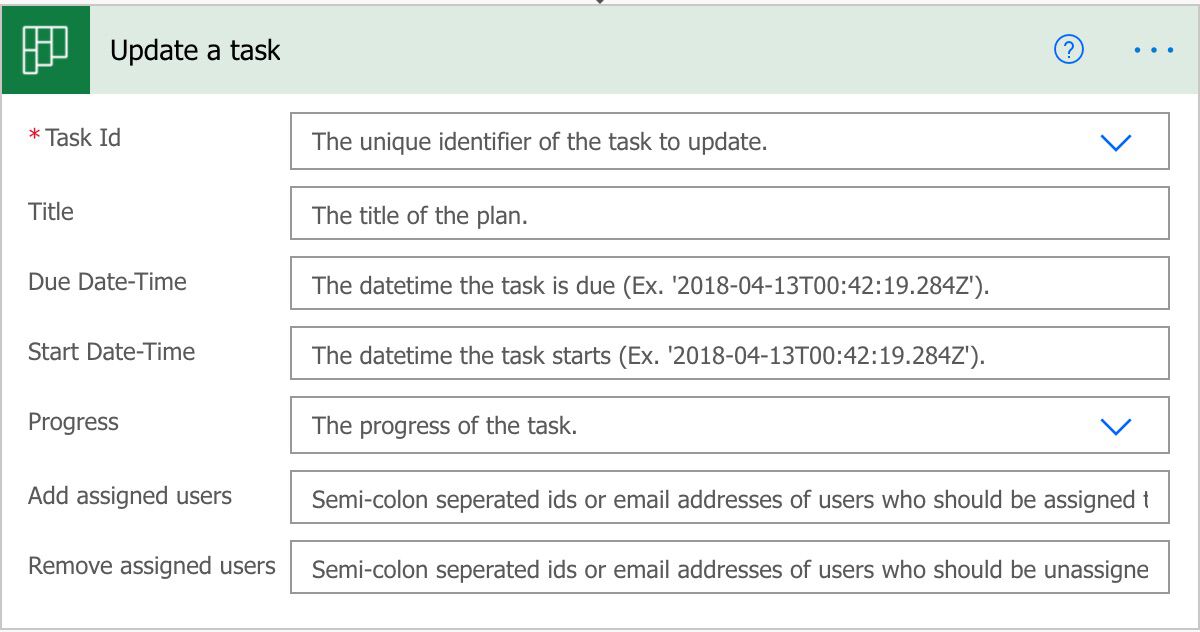Screen dimensions: 1200x632
Task: Expand the Task Id dropdown
Action: click(x=1117, y=141)
